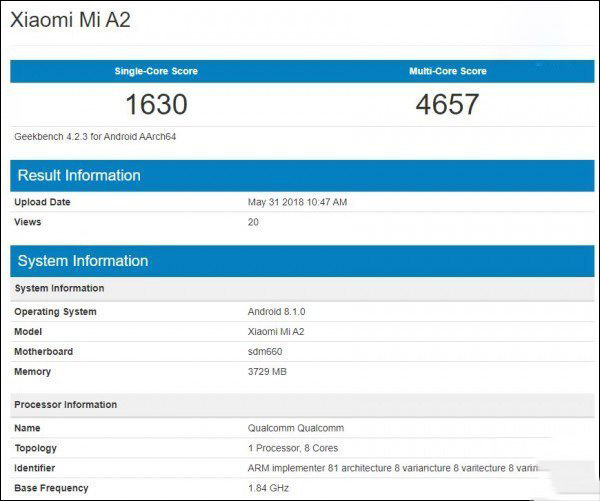Click the 'Operating System' label
This screenshot has width=600, height=501.
click(x=55, y=312)
